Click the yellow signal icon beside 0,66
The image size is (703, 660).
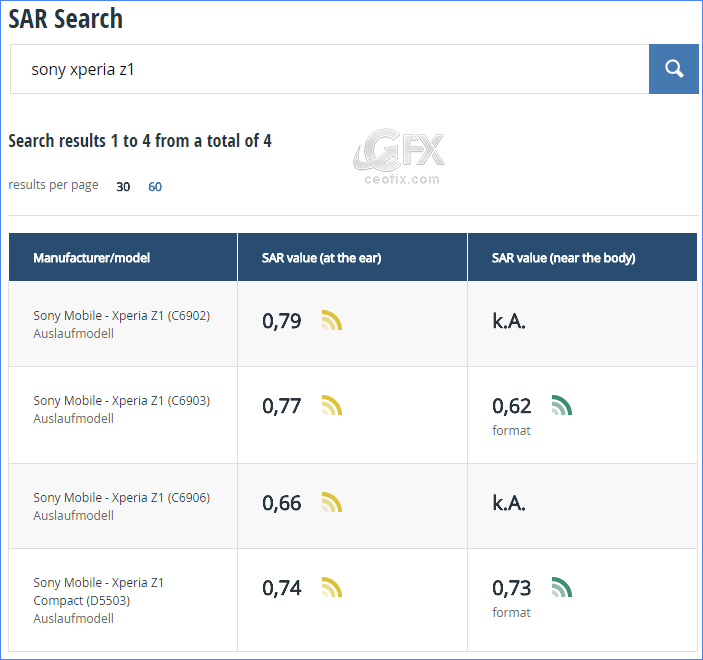coord(332,502)
